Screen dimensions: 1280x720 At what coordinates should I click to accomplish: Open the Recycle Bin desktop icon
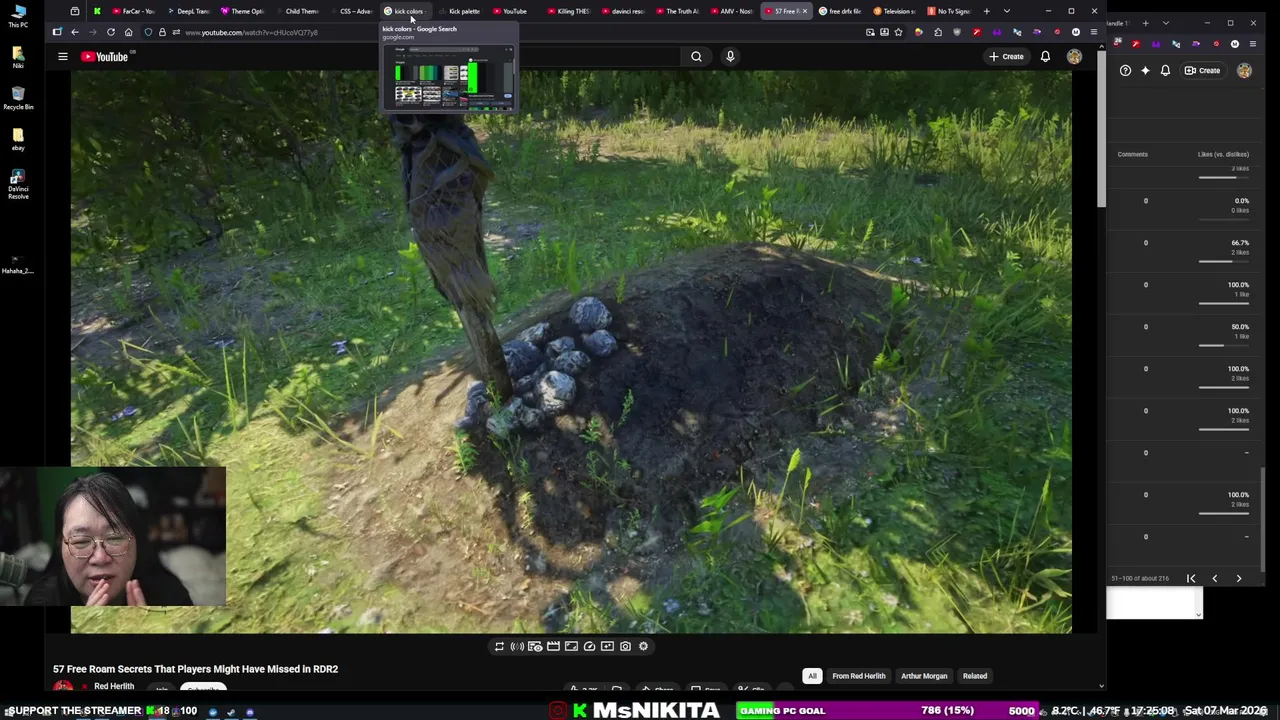(18, 98)
